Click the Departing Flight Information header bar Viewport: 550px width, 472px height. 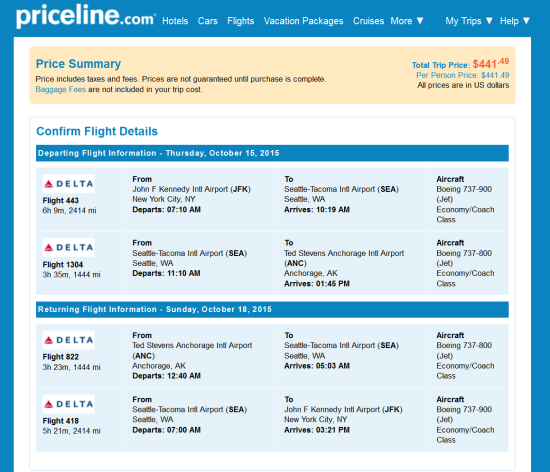pyautogui.click(x=272, y=153)
